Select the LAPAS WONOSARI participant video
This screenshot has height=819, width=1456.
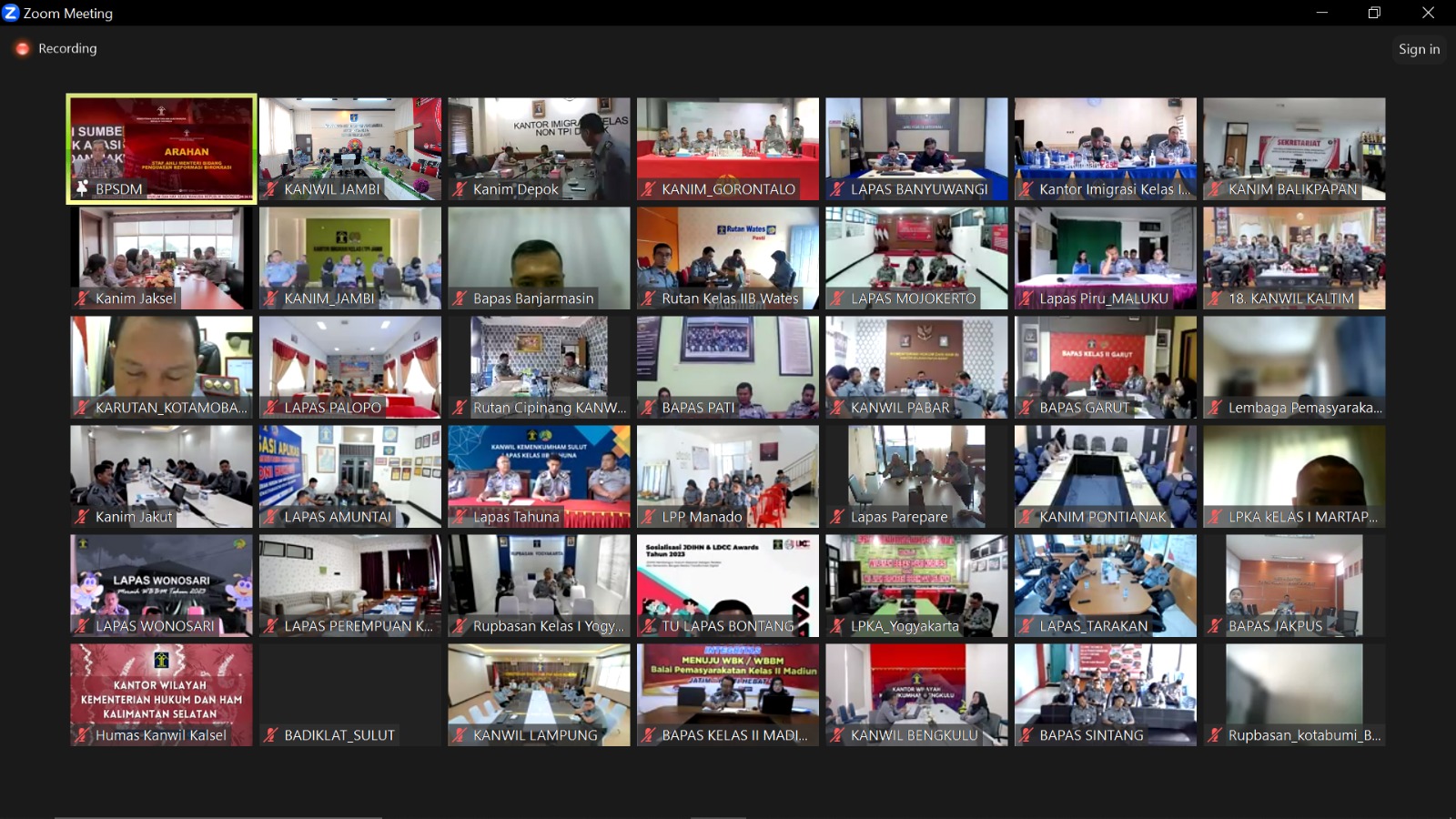click(x=161, y=582)
